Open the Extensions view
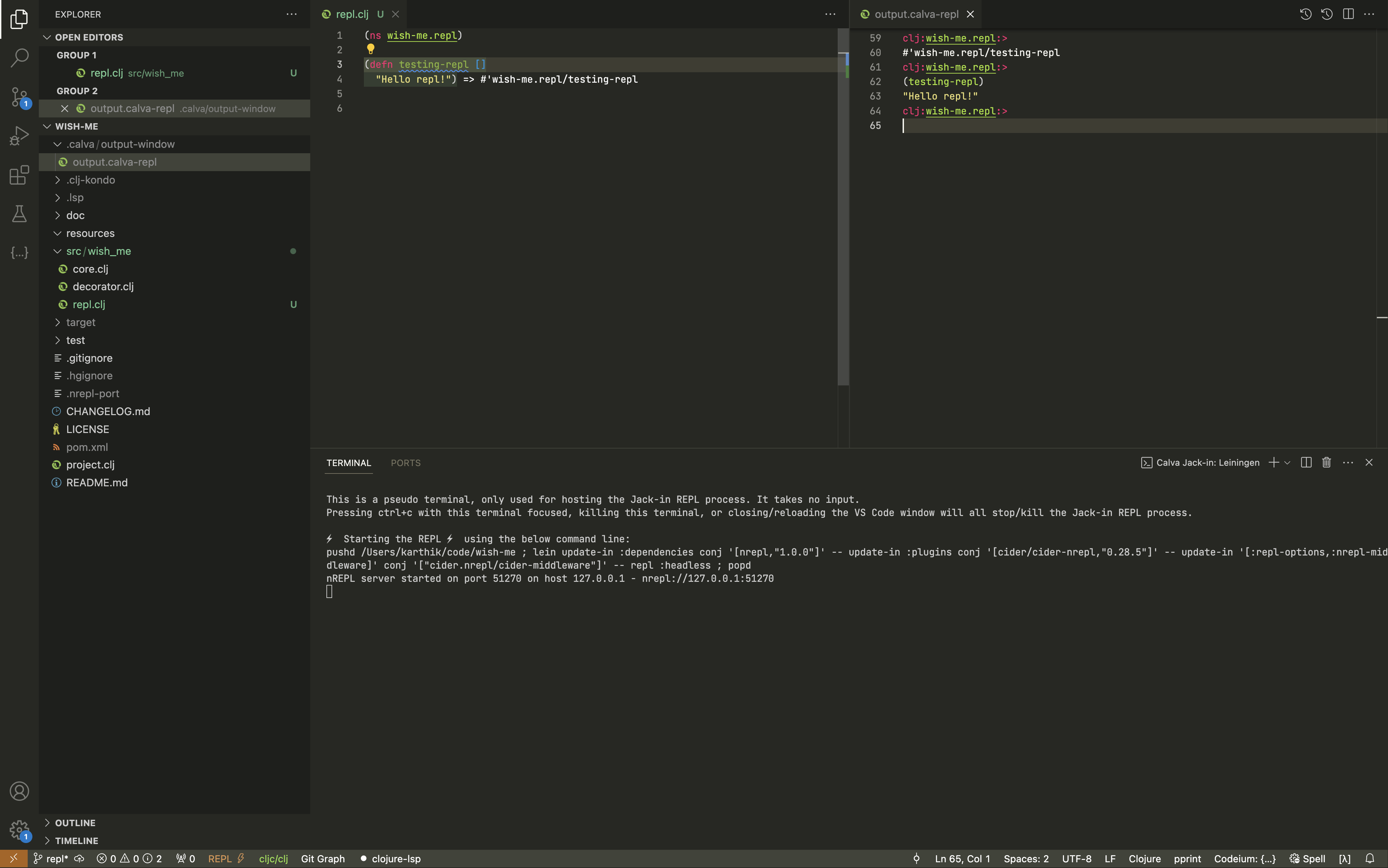The image size is (1388, 868). pos(19,174)
